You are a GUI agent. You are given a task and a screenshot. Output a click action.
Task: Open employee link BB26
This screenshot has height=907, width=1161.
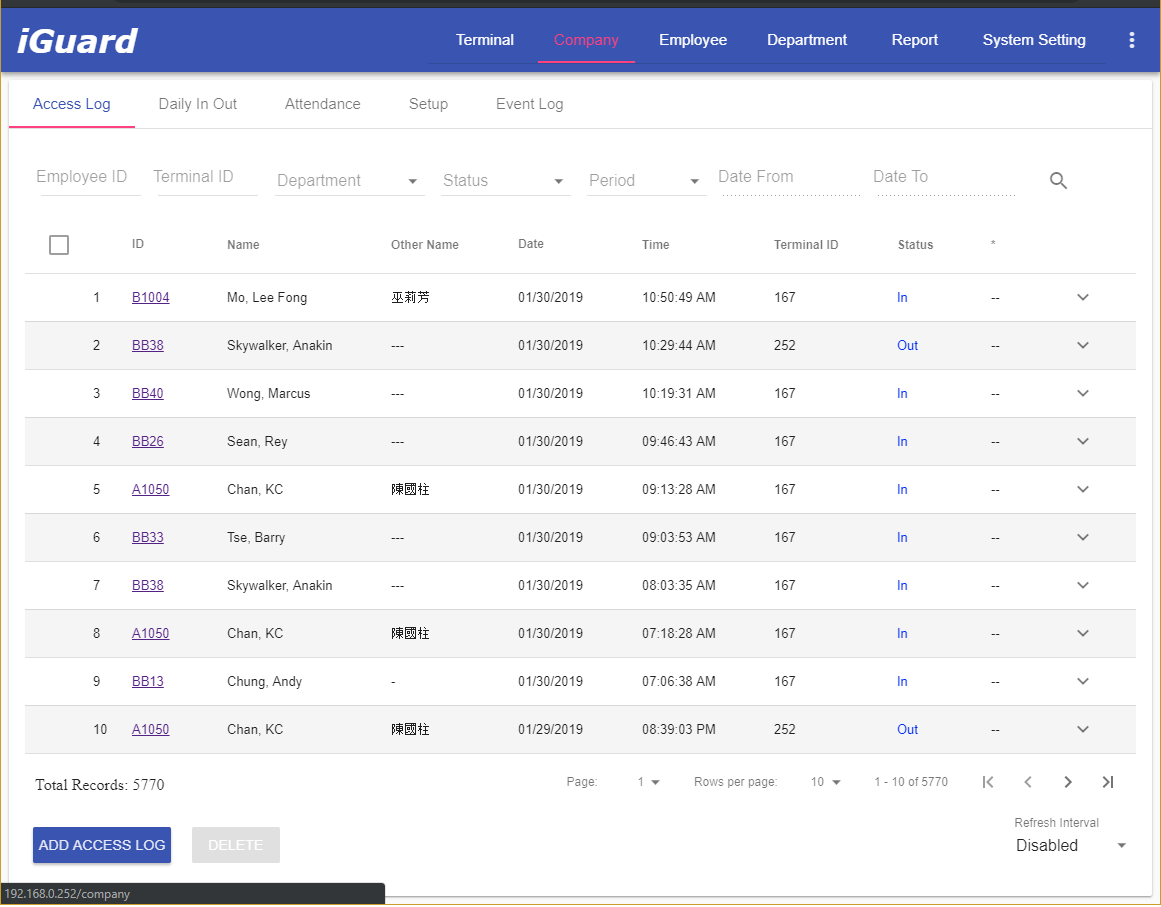[147, 442]
